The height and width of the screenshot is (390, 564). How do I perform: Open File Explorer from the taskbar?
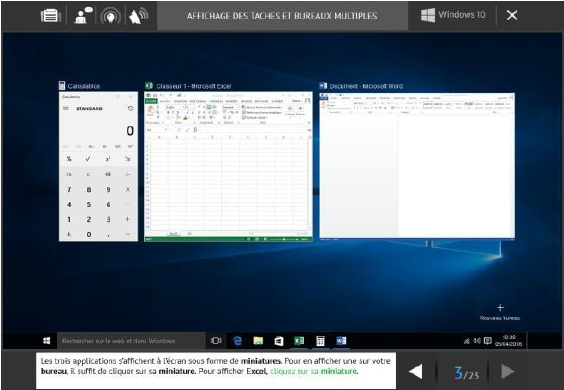(x=258, y=341)
